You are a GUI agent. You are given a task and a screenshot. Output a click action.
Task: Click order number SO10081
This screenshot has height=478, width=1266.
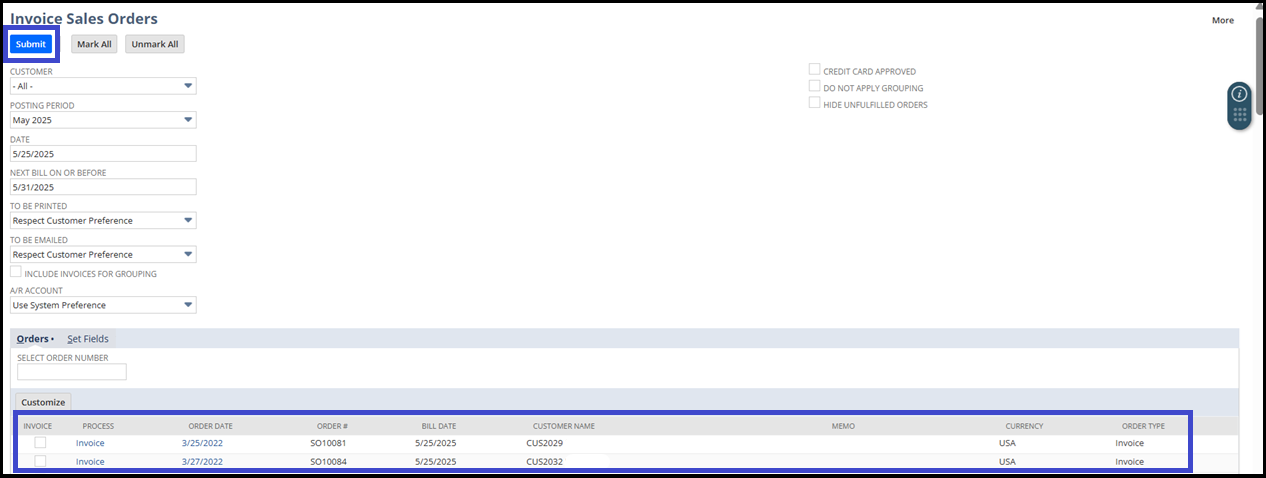coord(329,443)
